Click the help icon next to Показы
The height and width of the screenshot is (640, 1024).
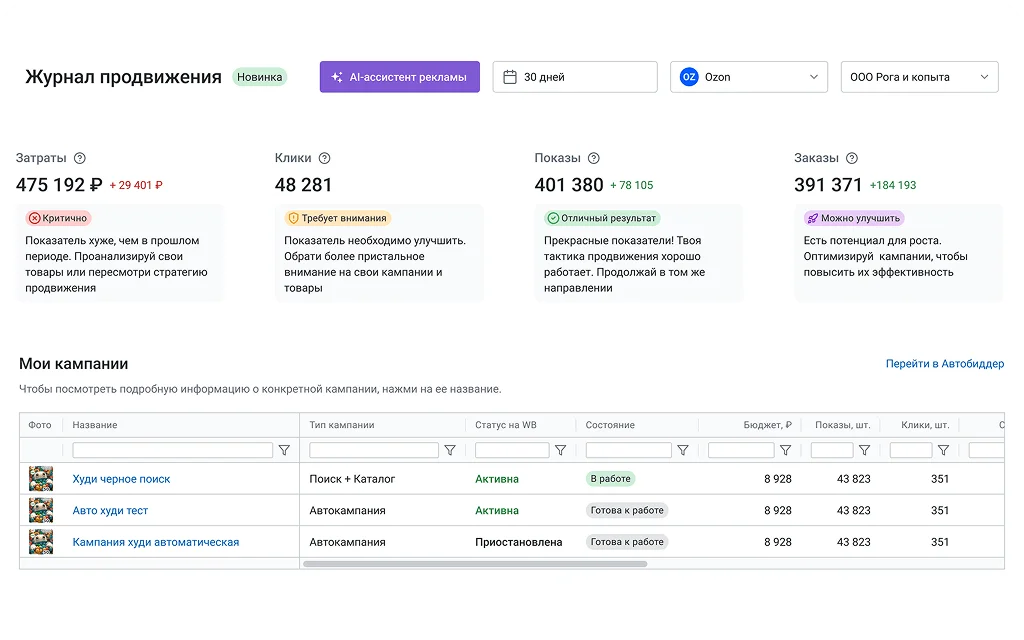tap(594, 158)
